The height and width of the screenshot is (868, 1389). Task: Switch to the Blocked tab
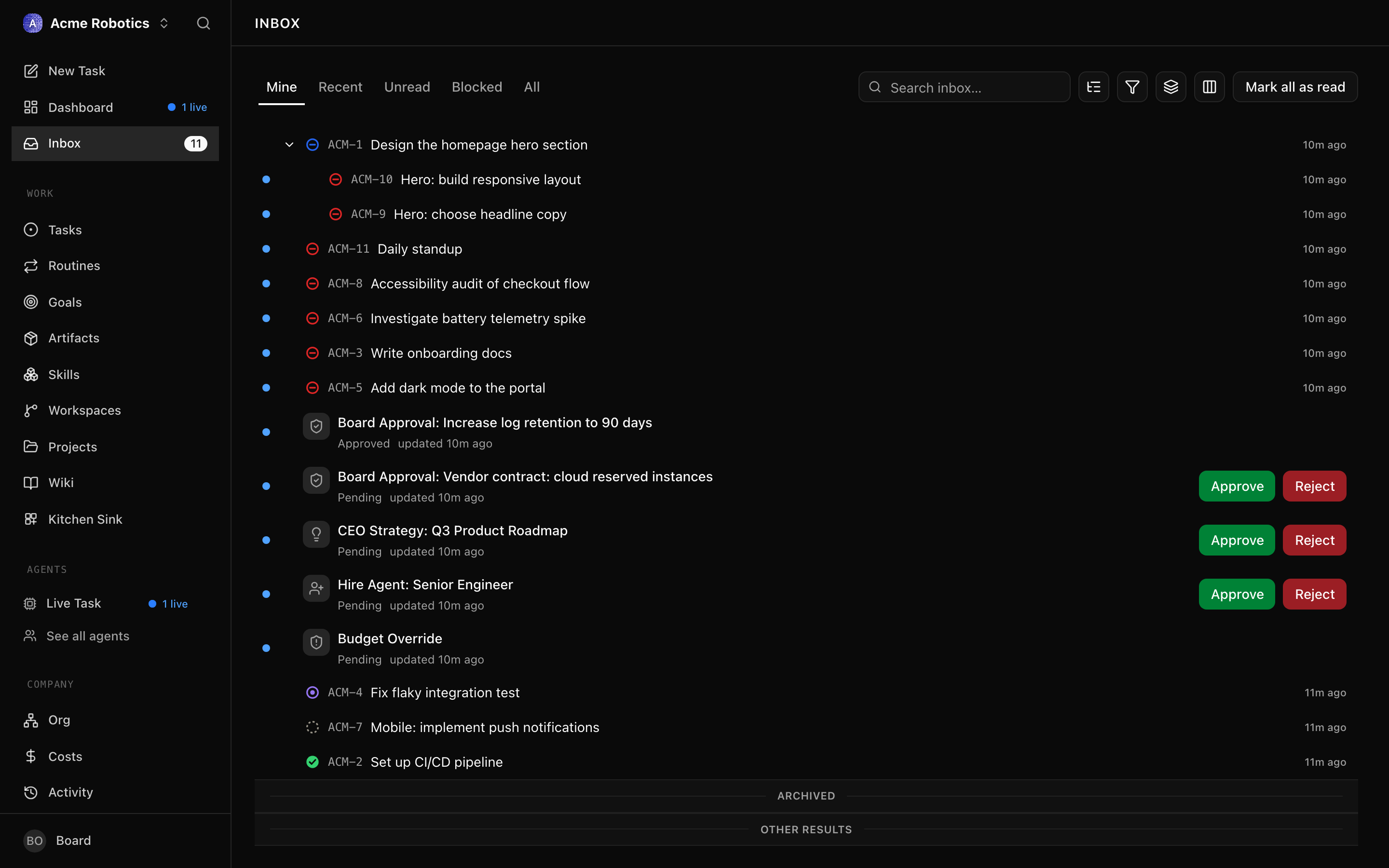click(x=477, y=87)
